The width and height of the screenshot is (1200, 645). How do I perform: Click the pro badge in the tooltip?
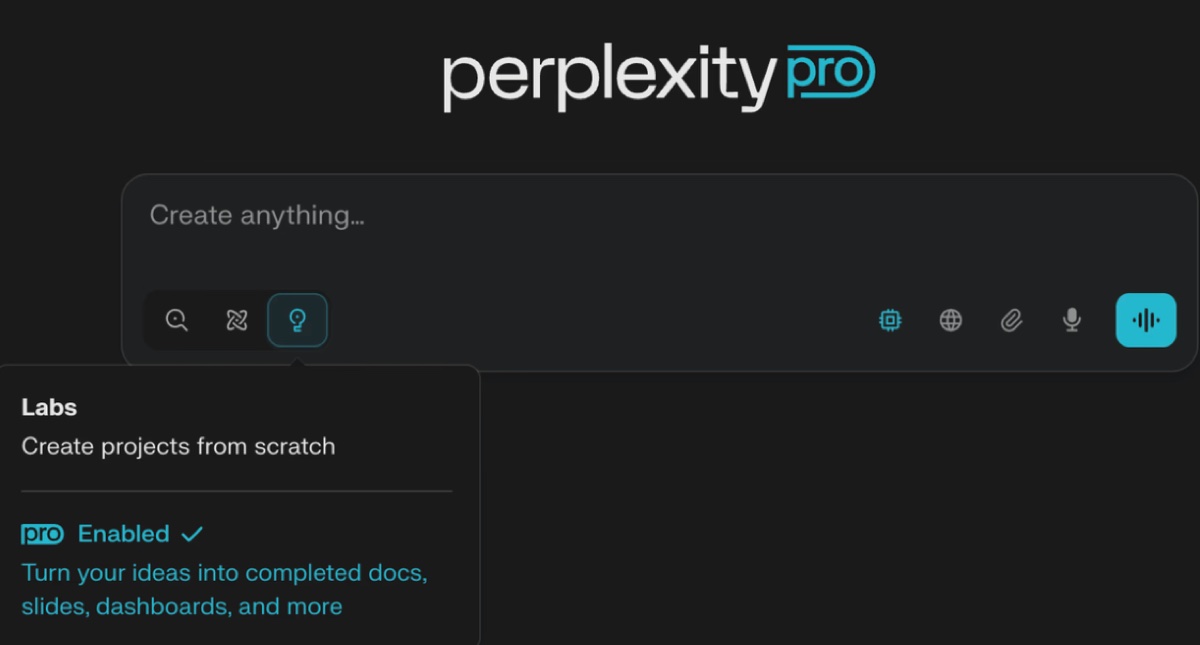click(x=42, y=533)
